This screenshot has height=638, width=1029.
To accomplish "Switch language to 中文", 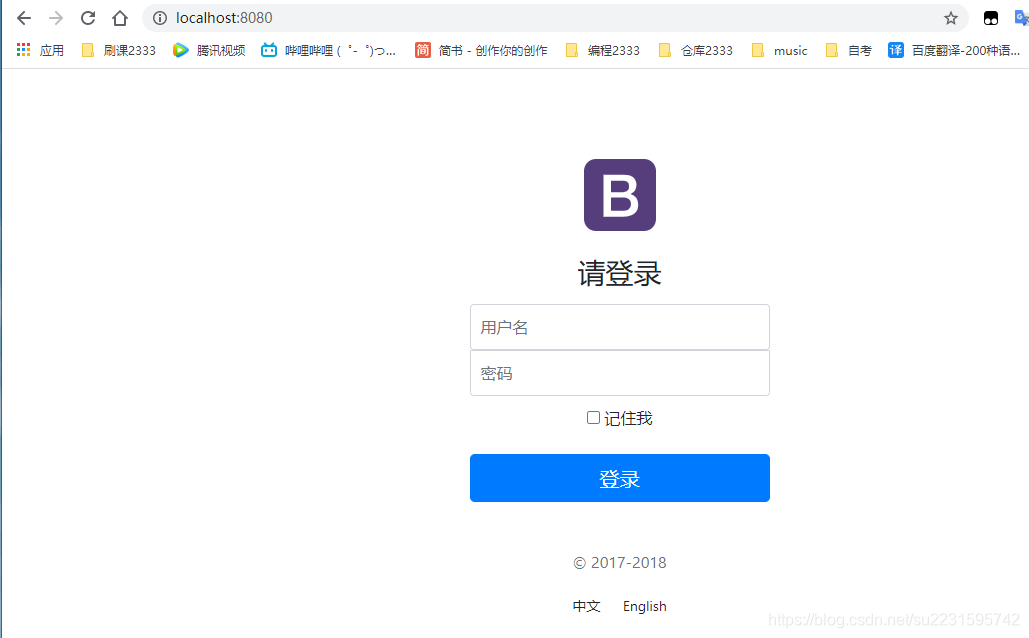I will point(587,606).
